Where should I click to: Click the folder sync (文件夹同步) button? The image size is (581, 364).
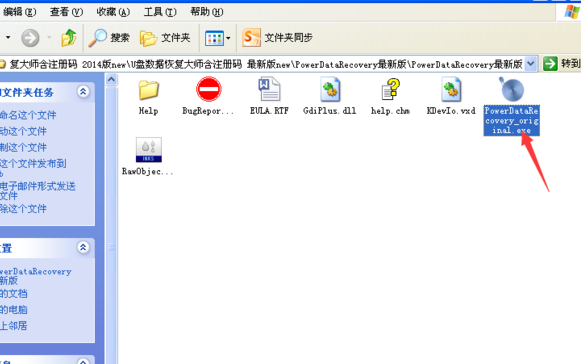pyautogui.click(x=278, y=37)
